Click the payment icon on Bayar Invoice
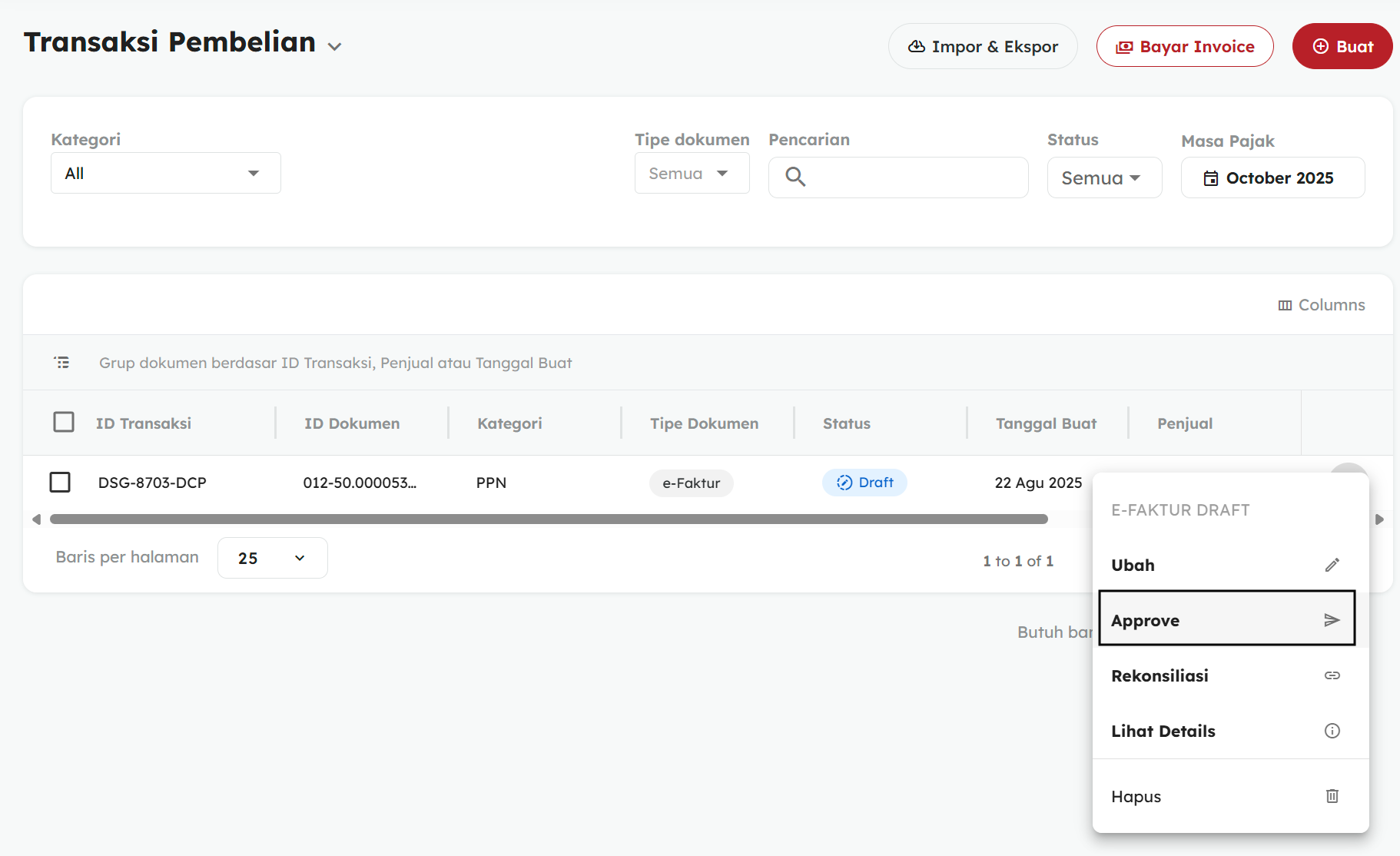This screenshot has height=856, width=1400. 1124,47
